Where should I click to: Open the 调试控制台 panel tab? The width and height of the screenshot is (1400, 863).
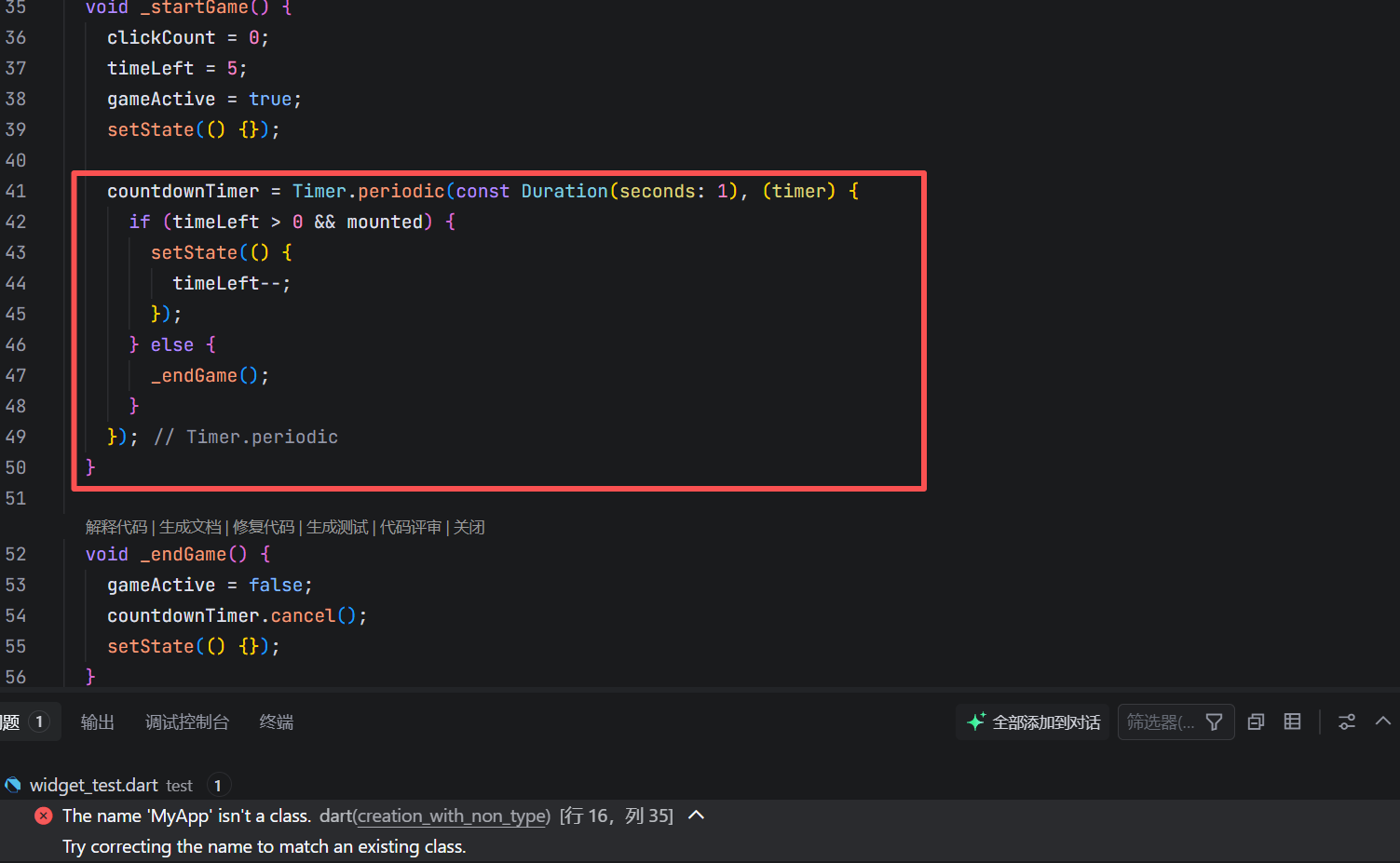(187, 722)
